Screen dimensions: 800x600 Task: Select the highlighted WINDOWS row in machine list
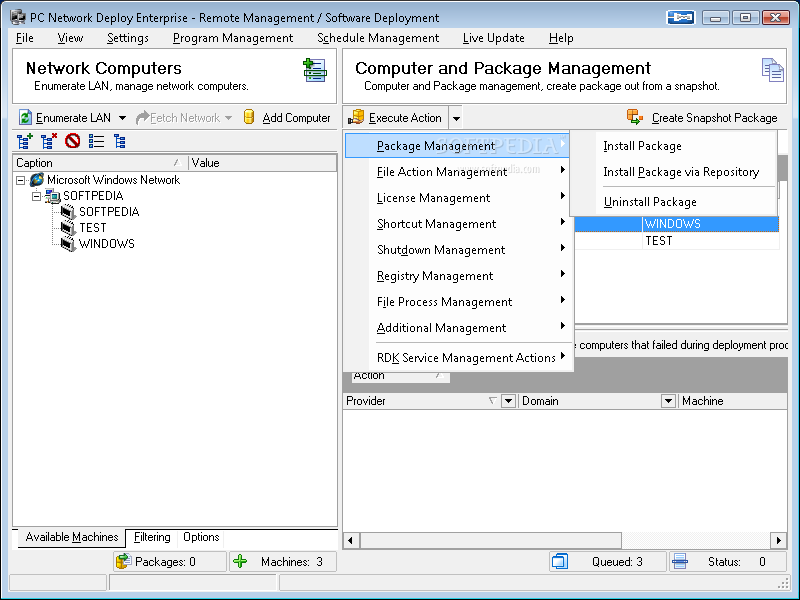677,224
